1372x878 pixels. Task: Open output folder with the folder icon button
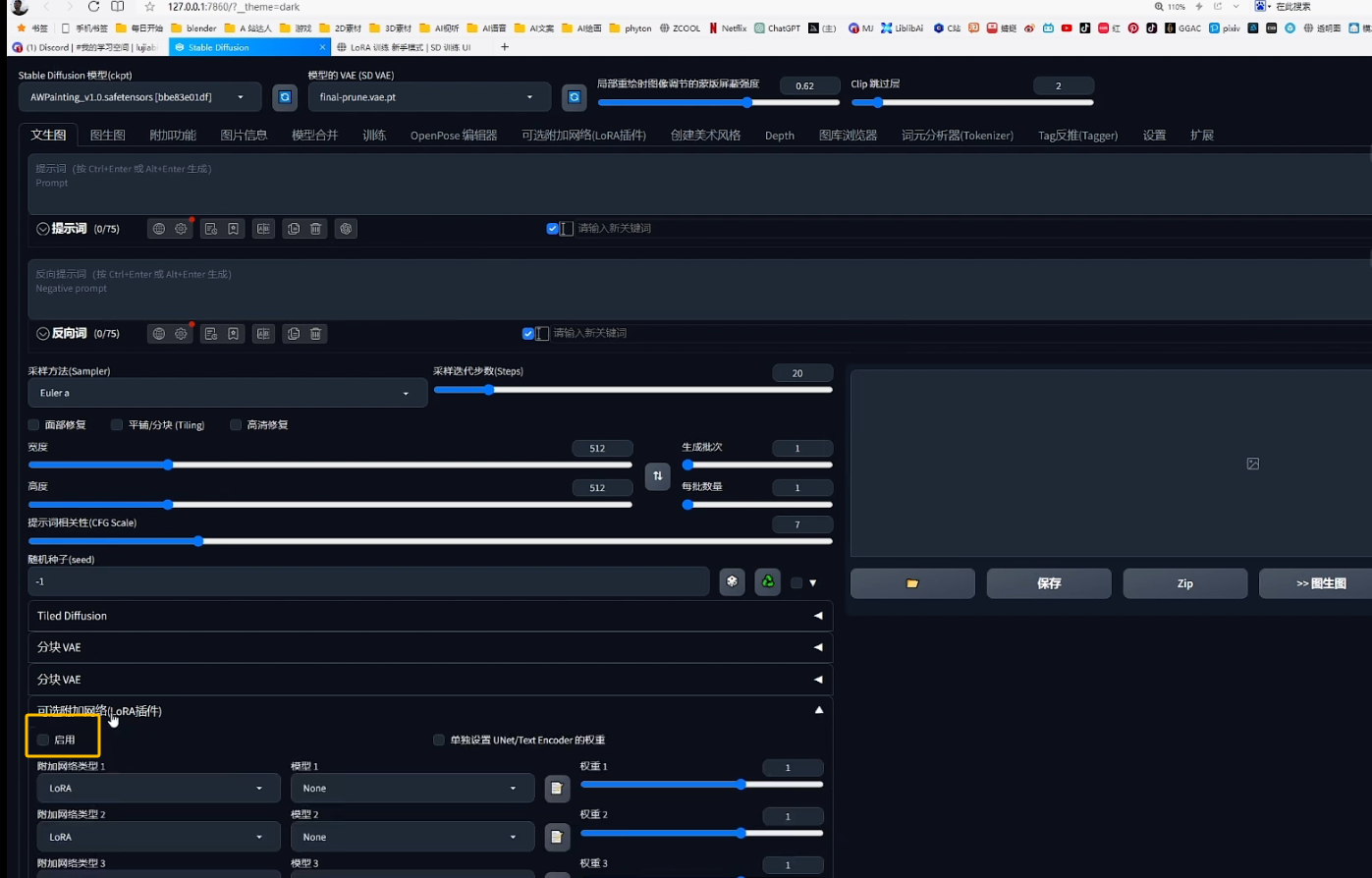[912, 583]
